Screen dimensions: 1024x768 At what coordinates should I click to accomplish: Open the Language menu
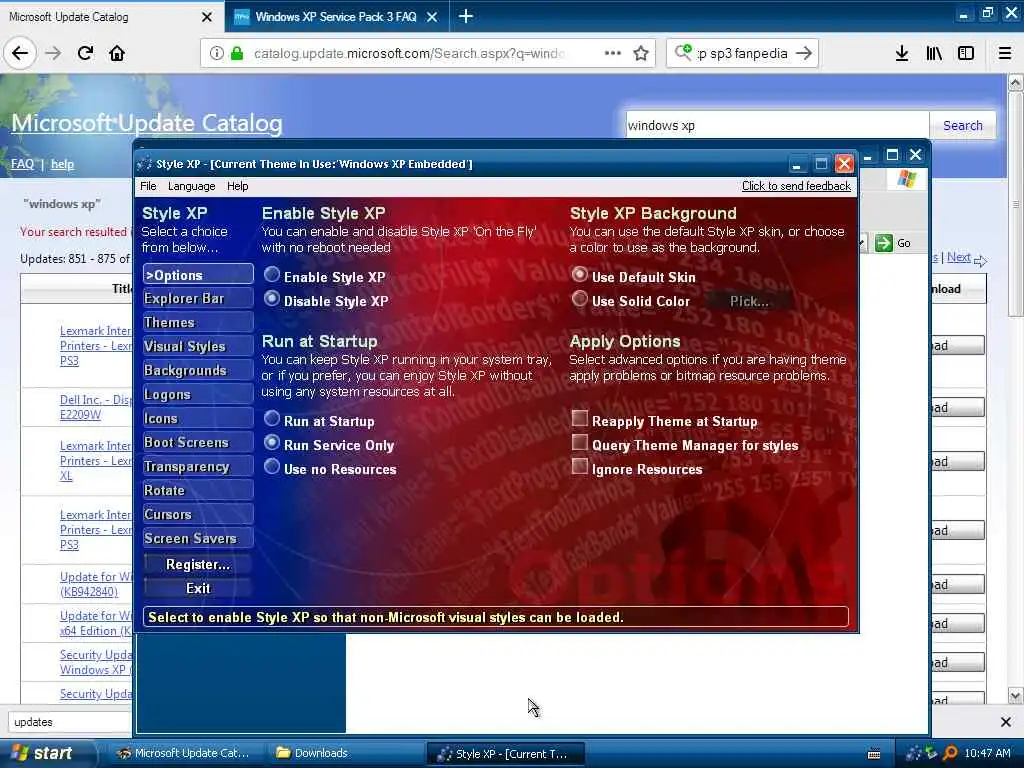[x=191, y=186]
